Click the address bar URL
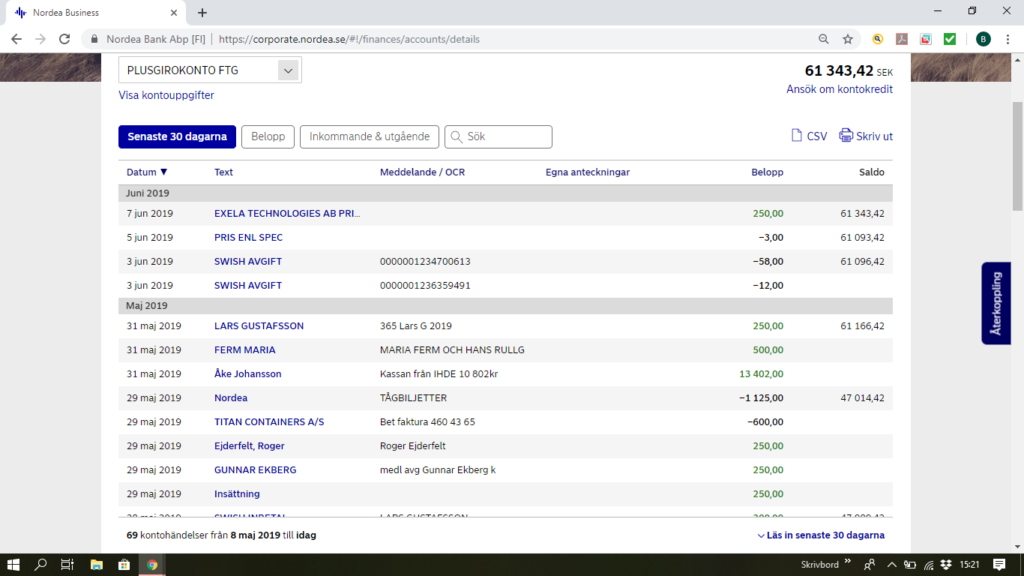This screenshot has width=1024, height=576. [349, 39]
